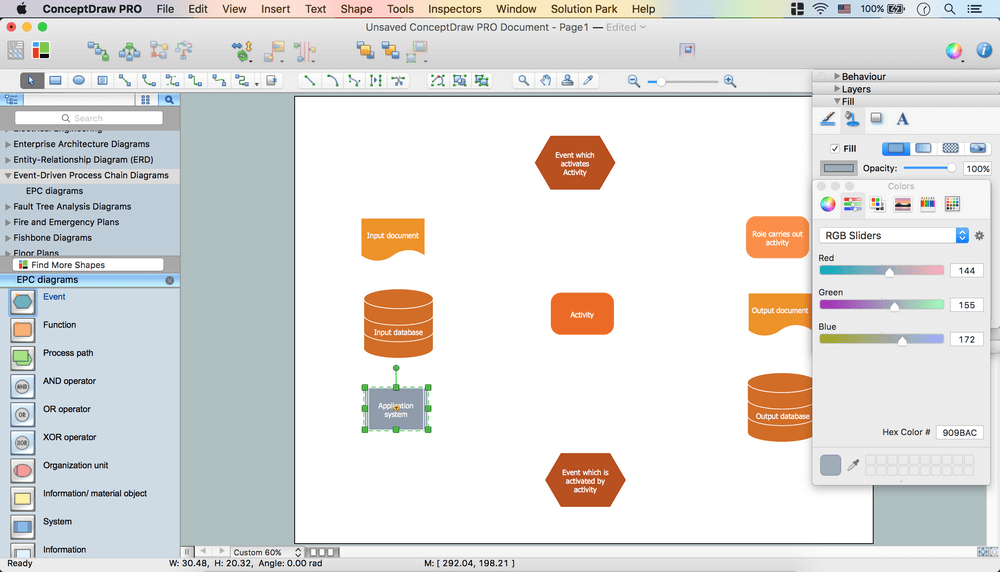The height and width of the screenshot is (572, 1000).
Task: Switch to the line pen tab icon
Action: (x=828, y=119)
